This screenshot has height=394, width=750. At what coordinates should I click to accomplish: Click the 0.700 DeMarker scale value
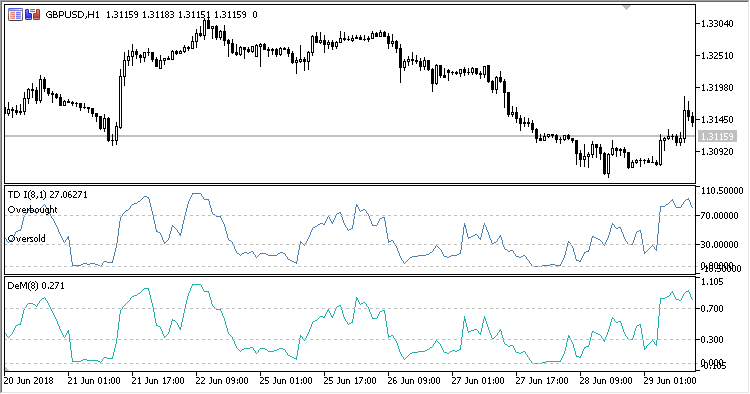tap(712, 309)
